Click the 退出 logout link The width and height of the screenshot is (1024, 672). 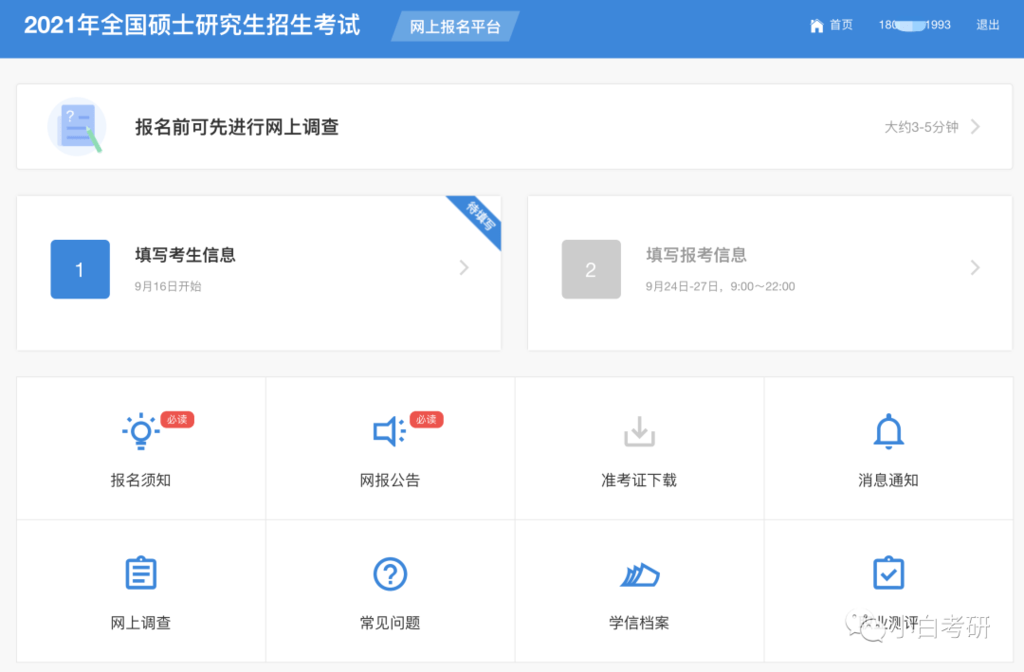pos(987,25)
